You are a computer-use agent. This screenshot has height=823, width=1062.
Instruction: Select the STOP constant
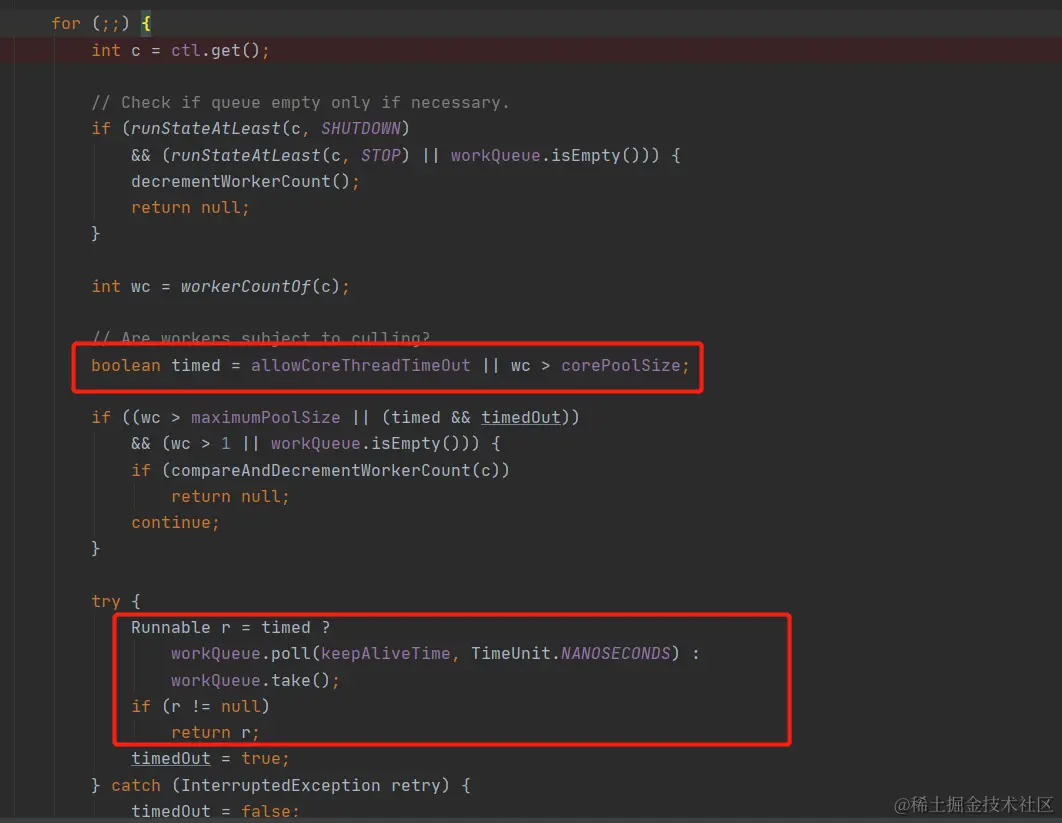coord(381,156)
